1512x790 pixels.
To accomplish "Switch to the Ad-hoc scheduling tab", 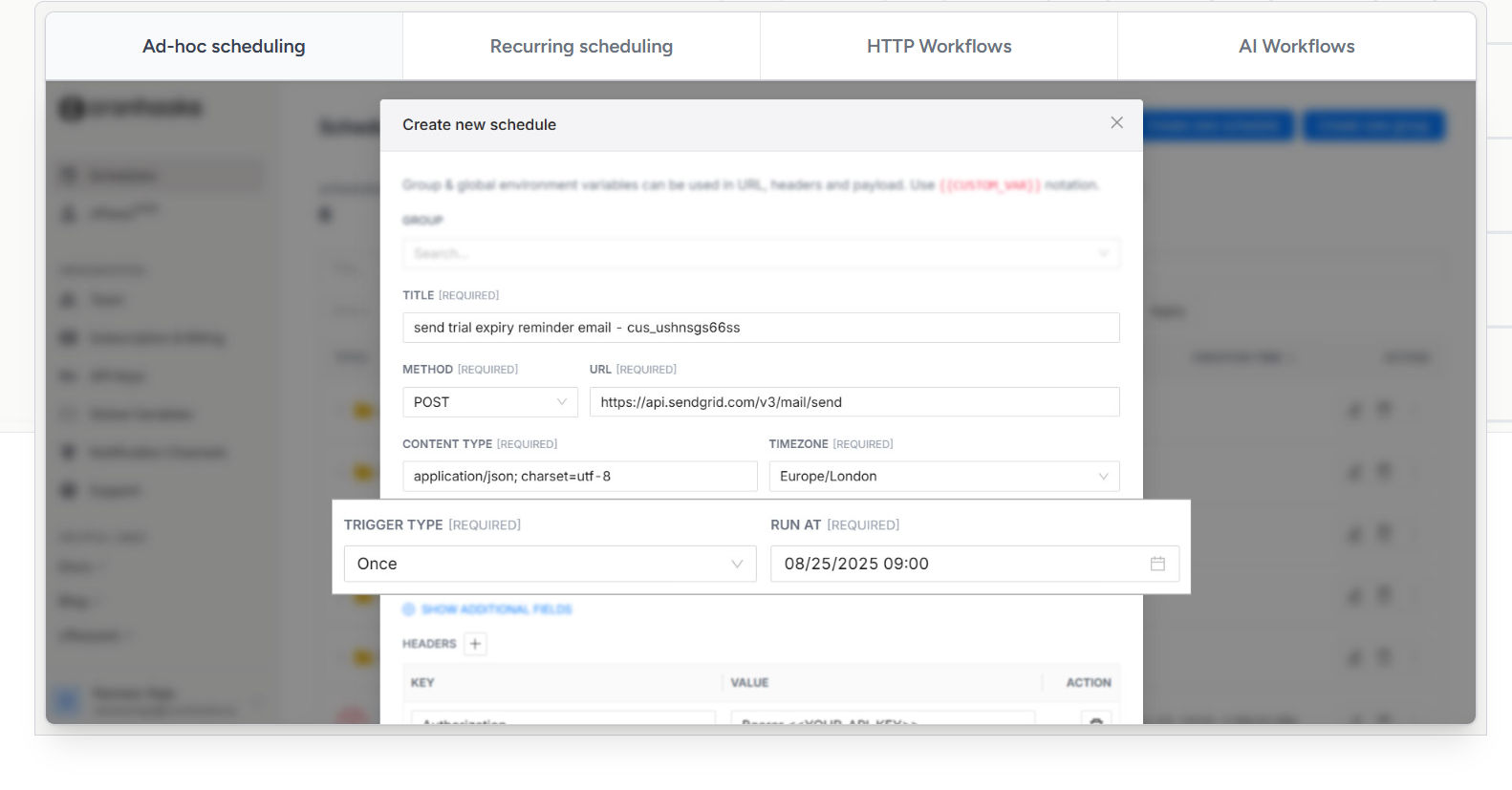I will point(224,46).
